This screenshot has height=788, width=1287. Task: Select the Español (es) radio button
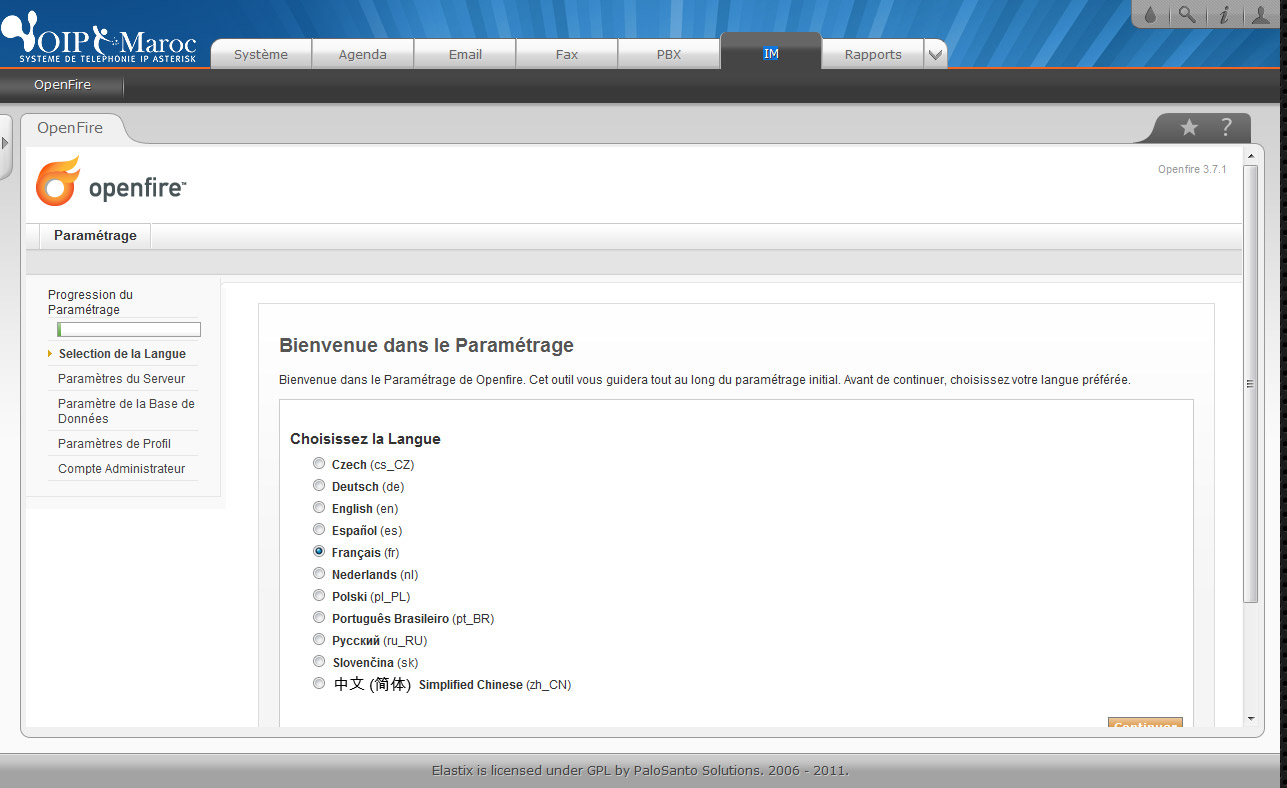[x=319, y=530]
